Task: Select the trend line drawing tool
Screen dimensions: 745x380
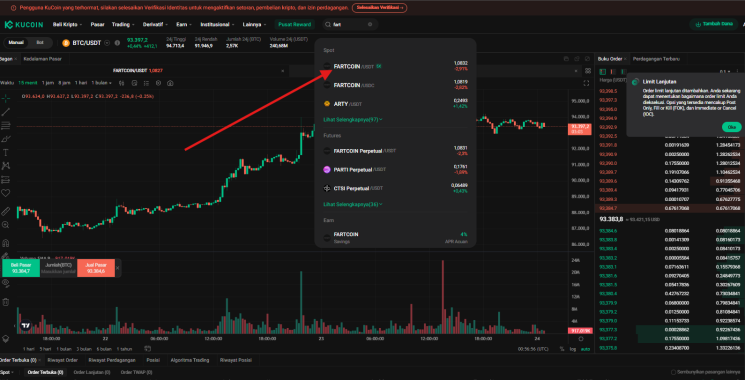Action: tap(6, 112)
